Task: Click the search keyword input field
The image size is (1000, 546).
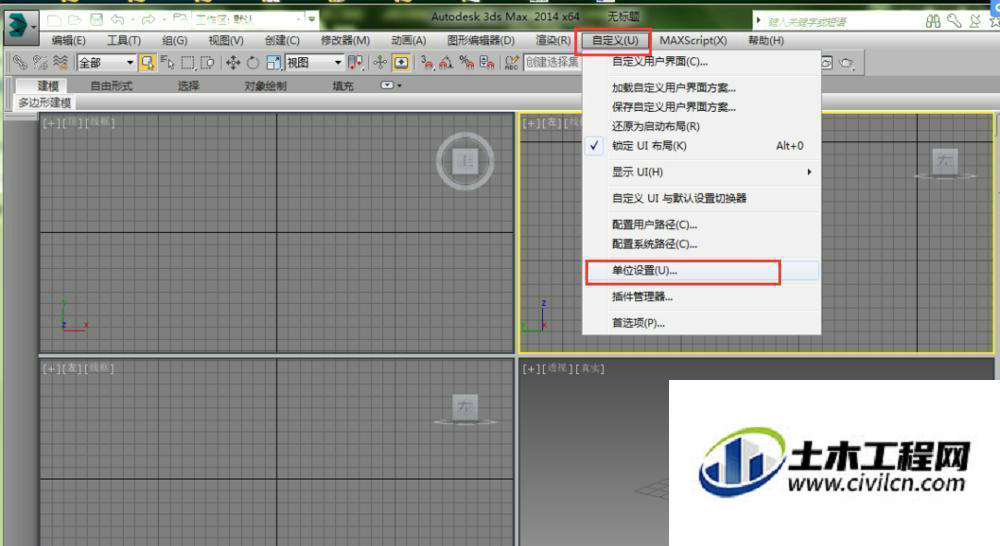Action: (841, 21)
